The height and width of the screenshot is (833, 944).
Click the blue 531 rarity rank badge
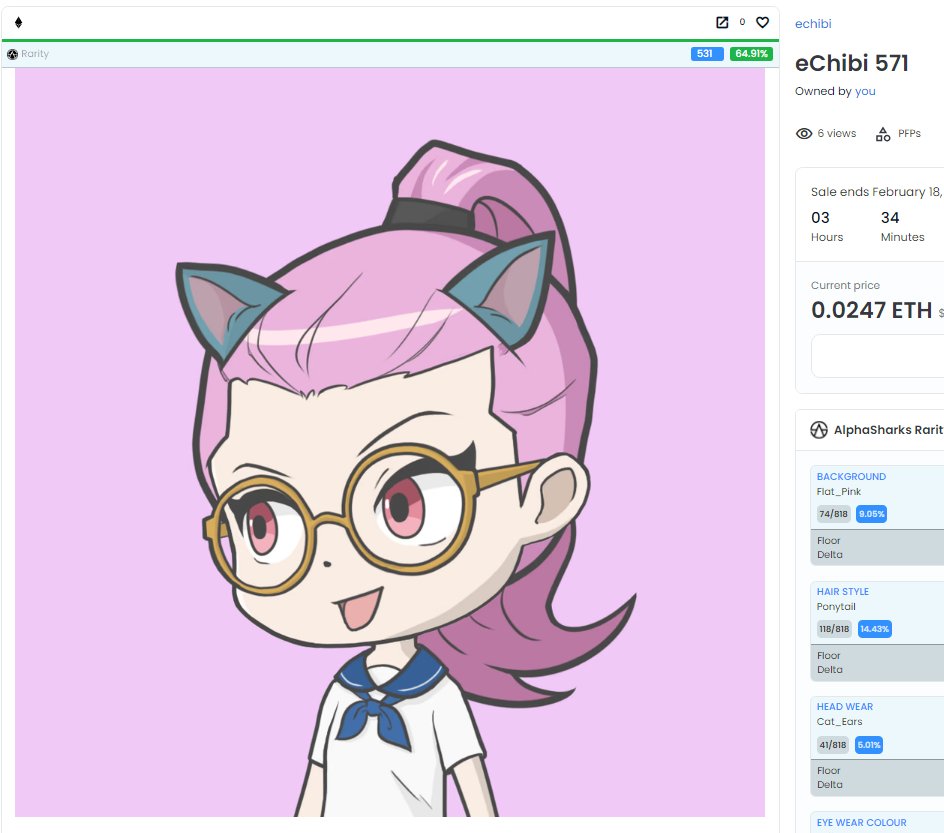click(x=707, y=54)
